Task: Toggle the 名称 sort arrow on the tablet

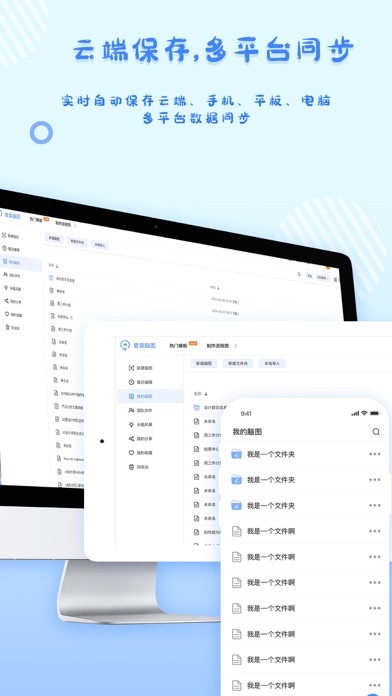Action: point(206,394)
